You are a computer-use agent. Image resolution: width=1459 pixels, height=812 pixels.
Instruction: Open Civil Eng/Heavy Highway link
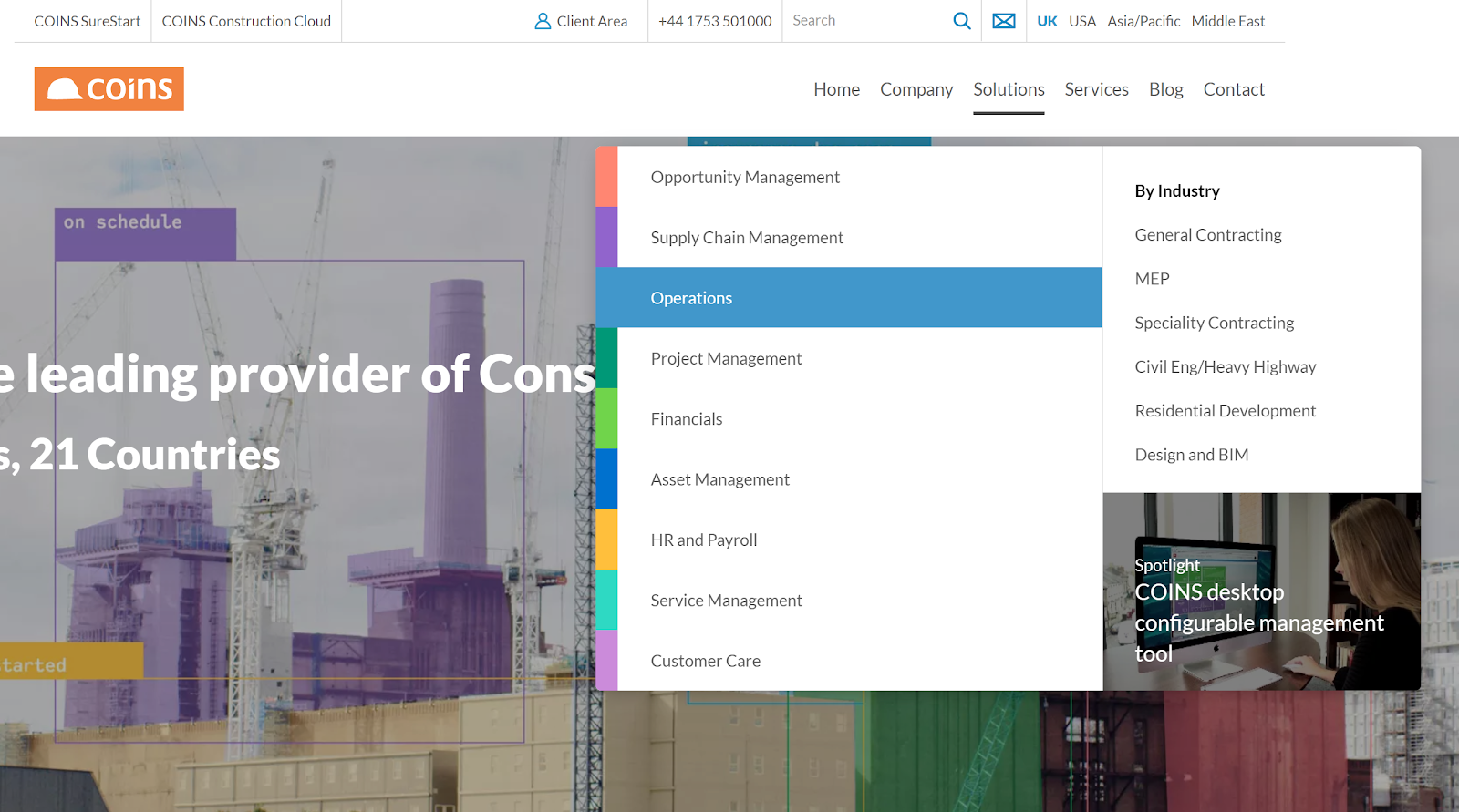[x=1225, y=367]
